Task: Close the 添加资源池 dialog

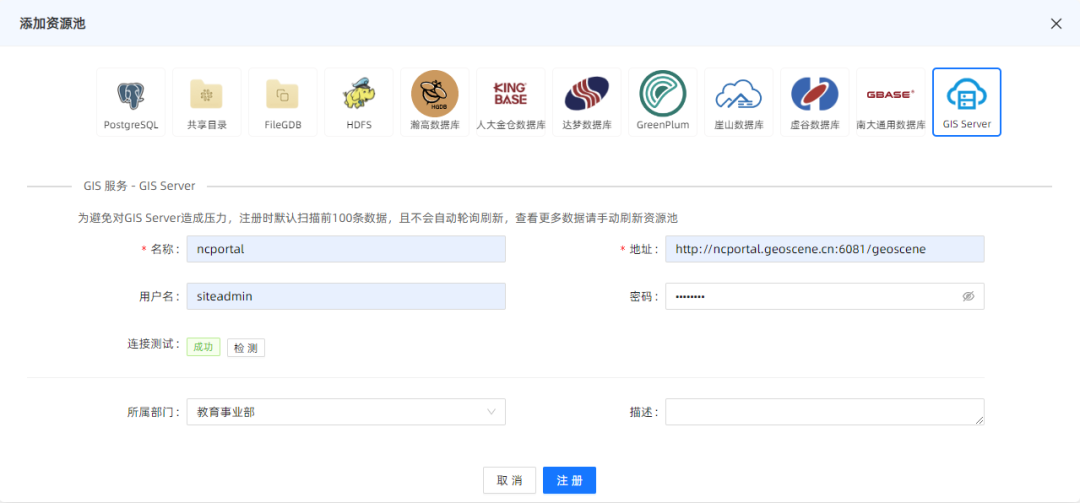Action: [1056, 23]
